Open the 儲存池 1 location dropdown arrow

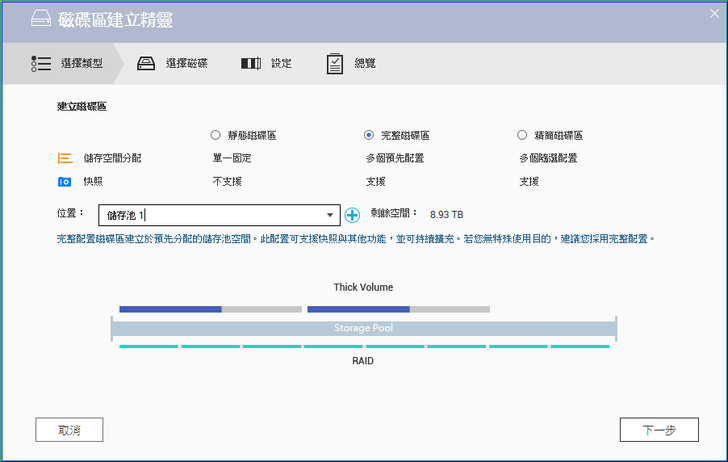tap(330, 215)
